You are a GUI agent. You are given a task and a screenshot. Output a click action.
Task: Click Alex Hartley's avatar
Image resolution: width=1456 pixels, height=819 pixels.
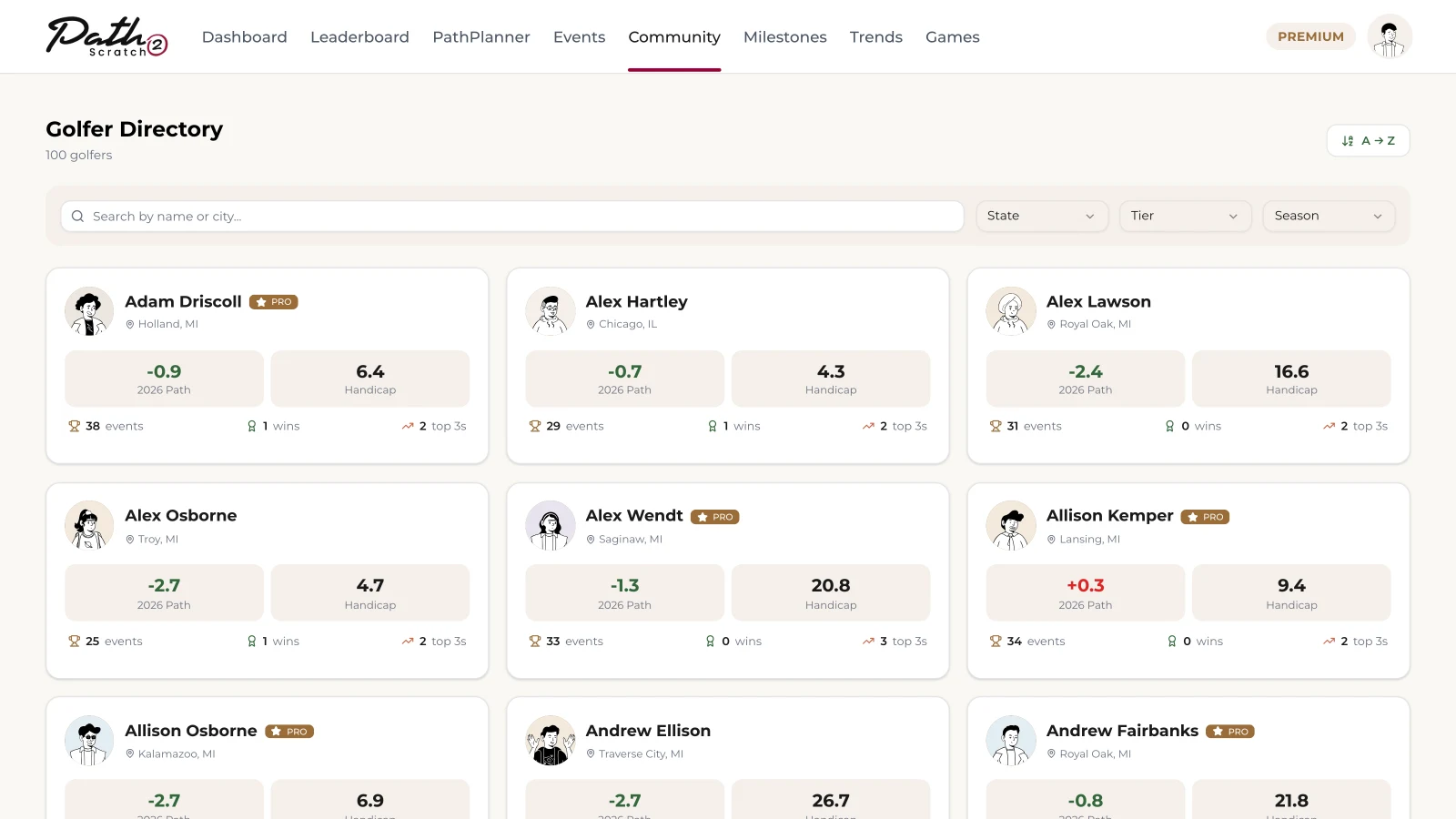coord(550,311)
